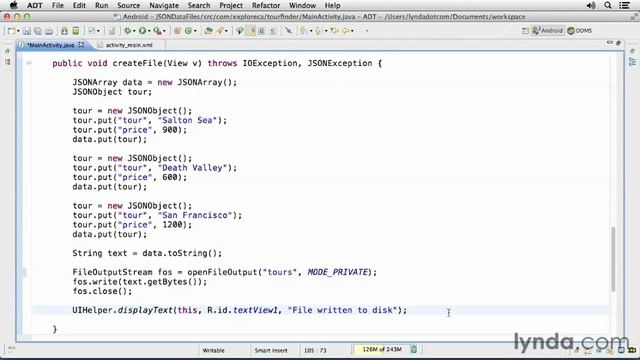Open the New Java Class dropdown arrow
The width and height of the screenshot is (640, 360).
(x=195, y=31)
